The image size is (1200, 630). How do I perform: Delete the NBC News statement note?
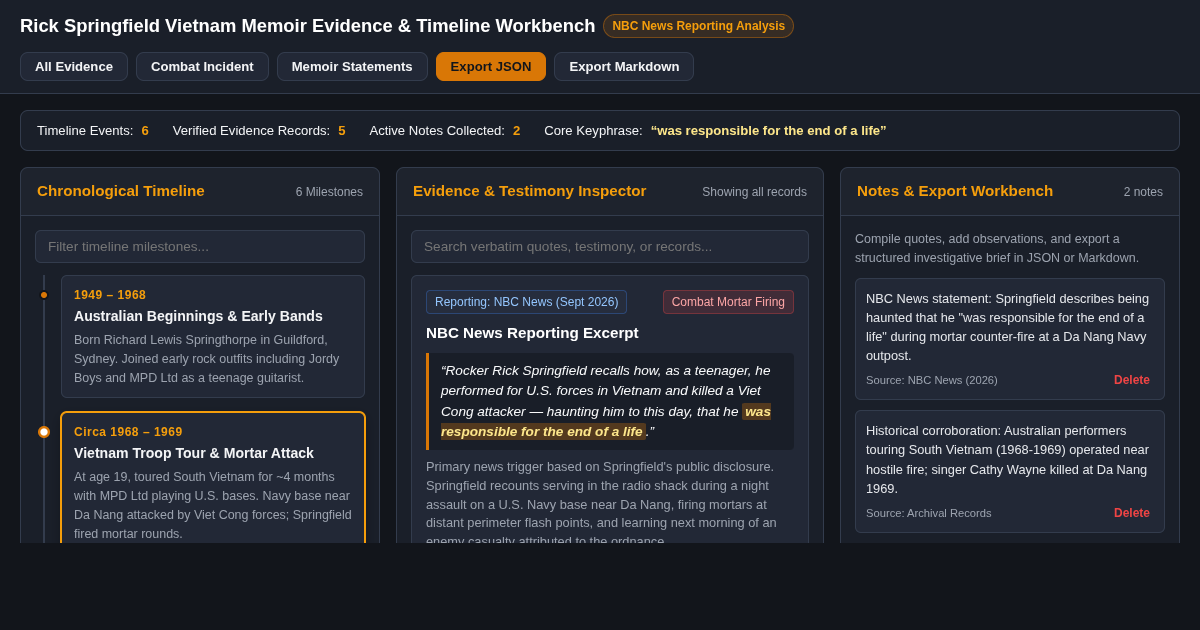click(1132, 380)
